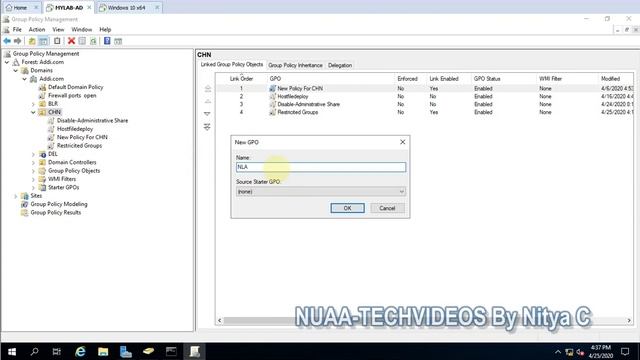Image resolution: width=640 pixels, height=360 pixels.
Task: Open the Help menu
Action: 105,29
